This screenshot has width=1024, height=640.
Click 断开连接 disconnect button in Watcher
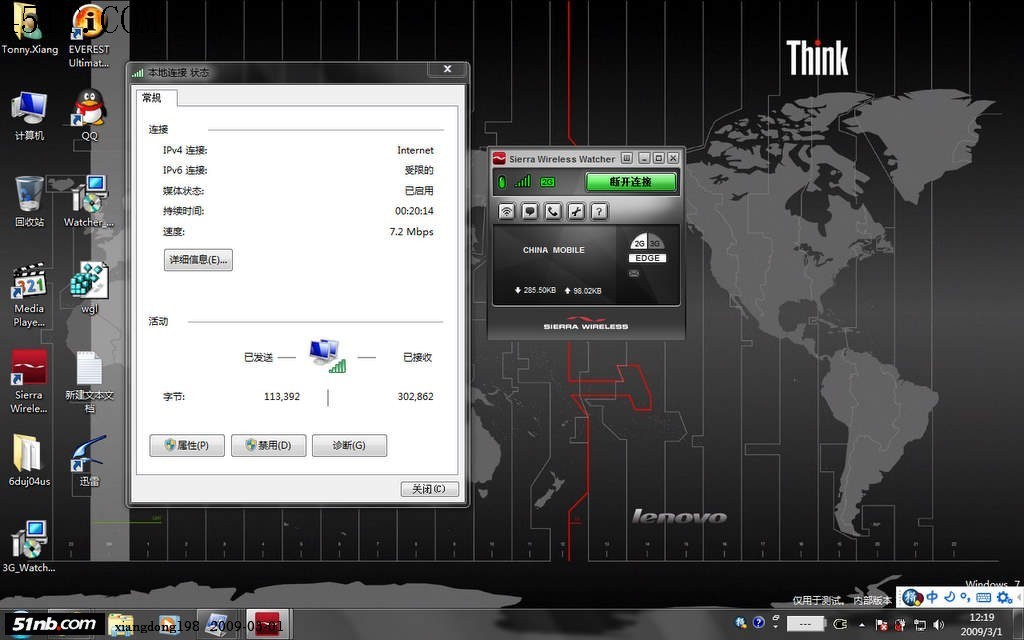[x=631, y=182]
